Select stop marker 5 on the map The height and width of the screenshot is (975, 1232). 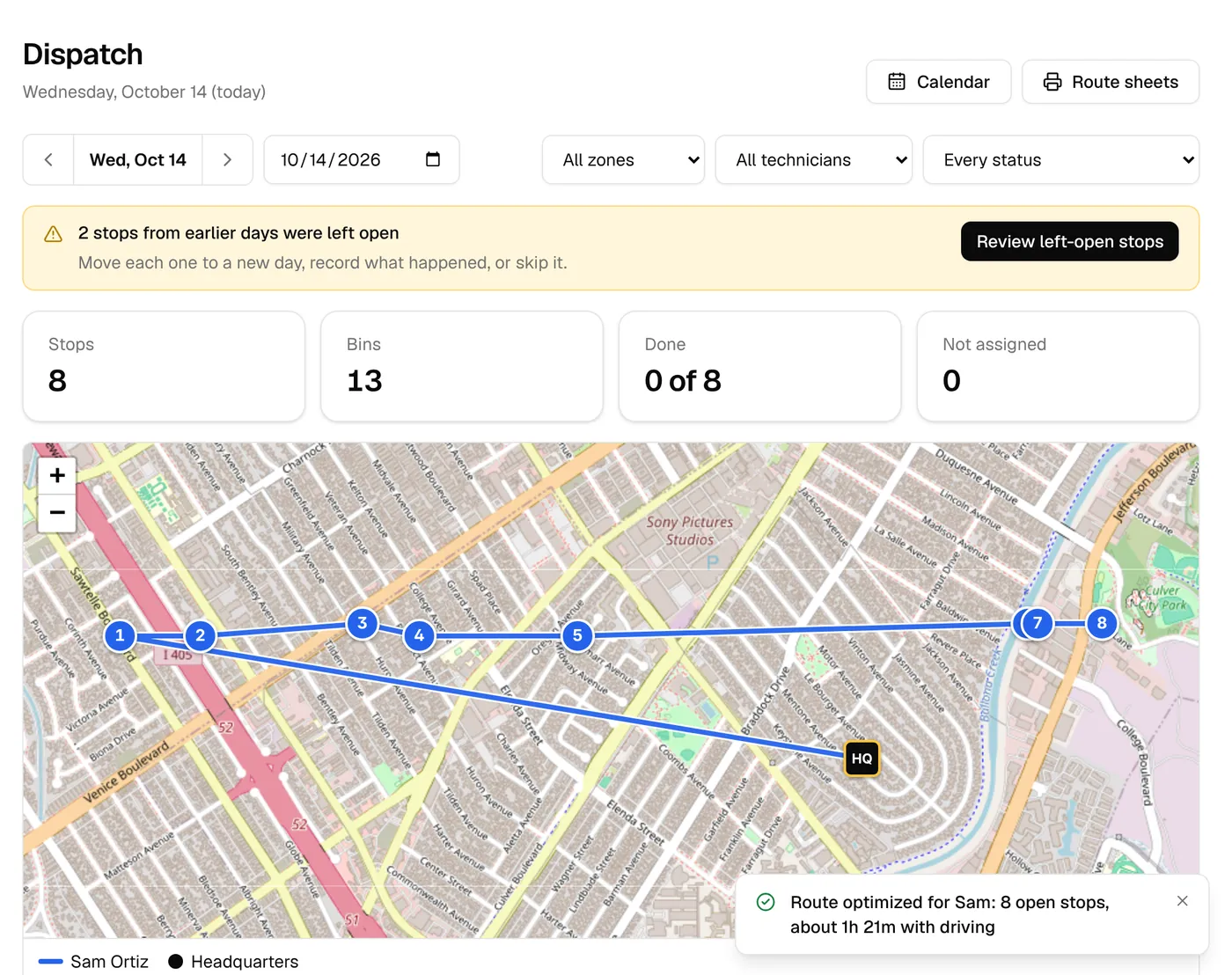(577, 635)
